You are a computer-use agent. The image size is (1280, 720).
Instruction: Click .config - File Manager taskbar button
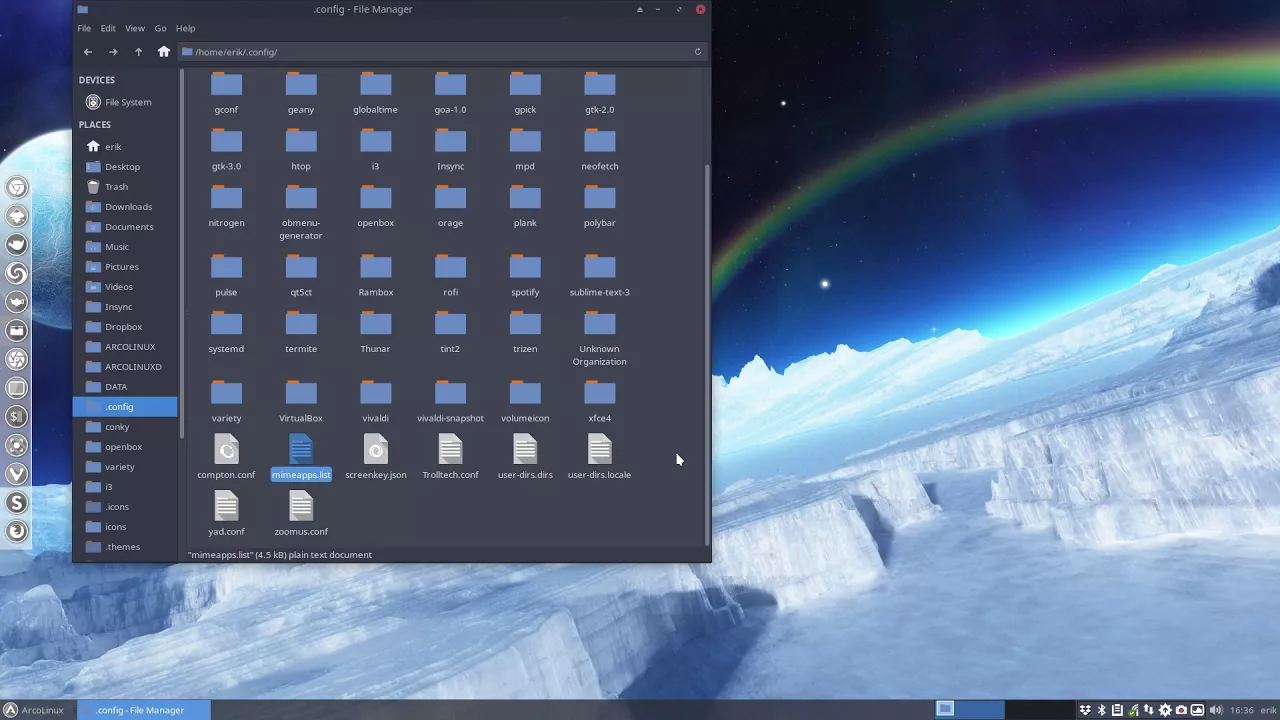(144, 710)
